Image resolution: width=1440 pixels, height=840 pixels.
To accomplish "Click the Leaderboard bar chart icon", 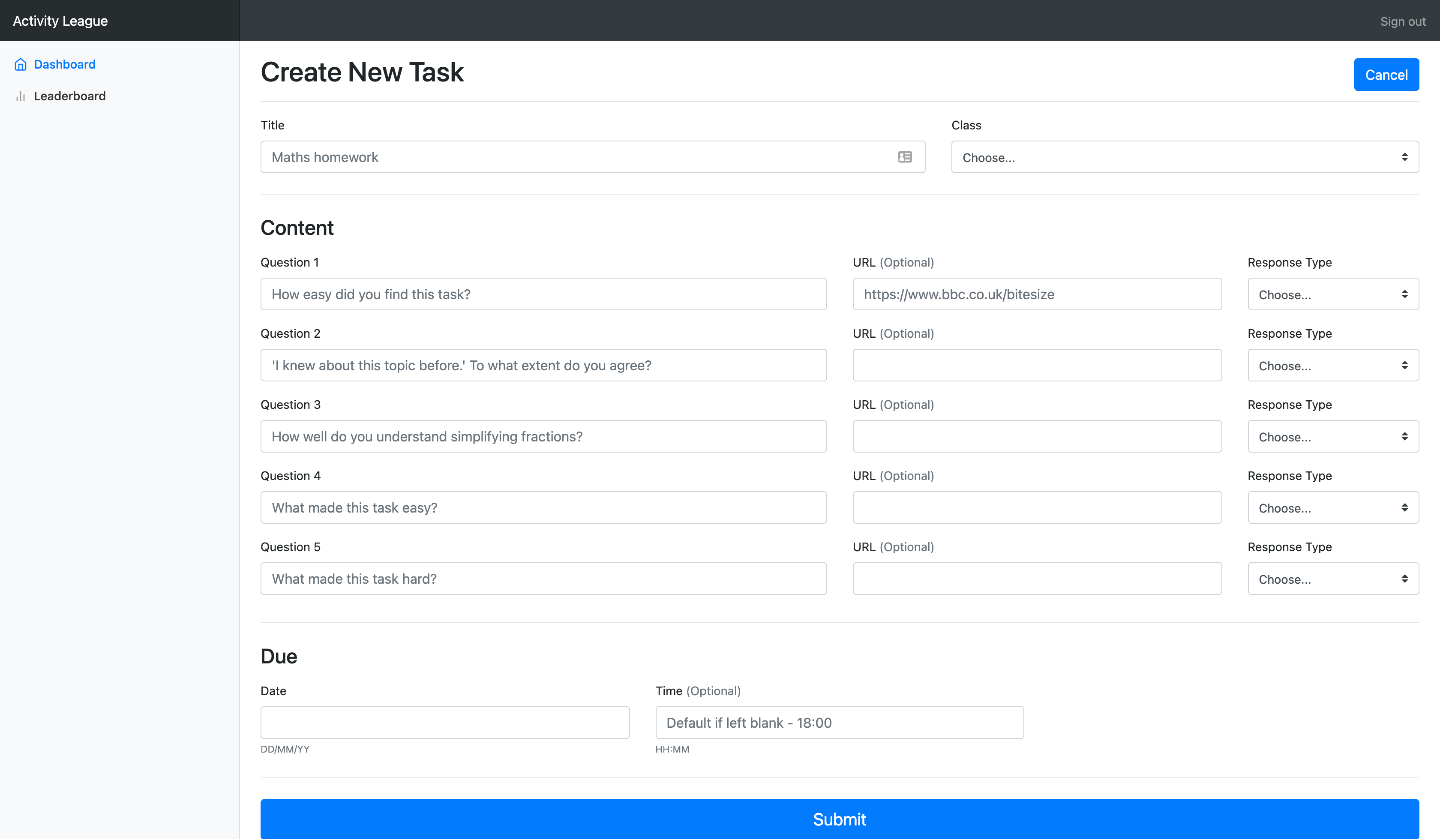I will click(19, 96).
